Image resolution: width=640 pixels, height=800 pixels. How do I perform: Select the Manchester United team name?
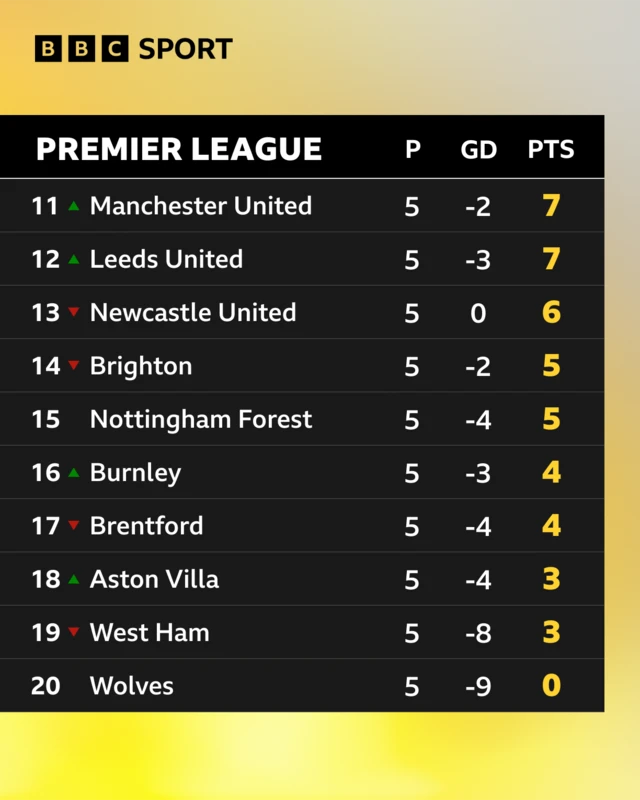(200, 206)
